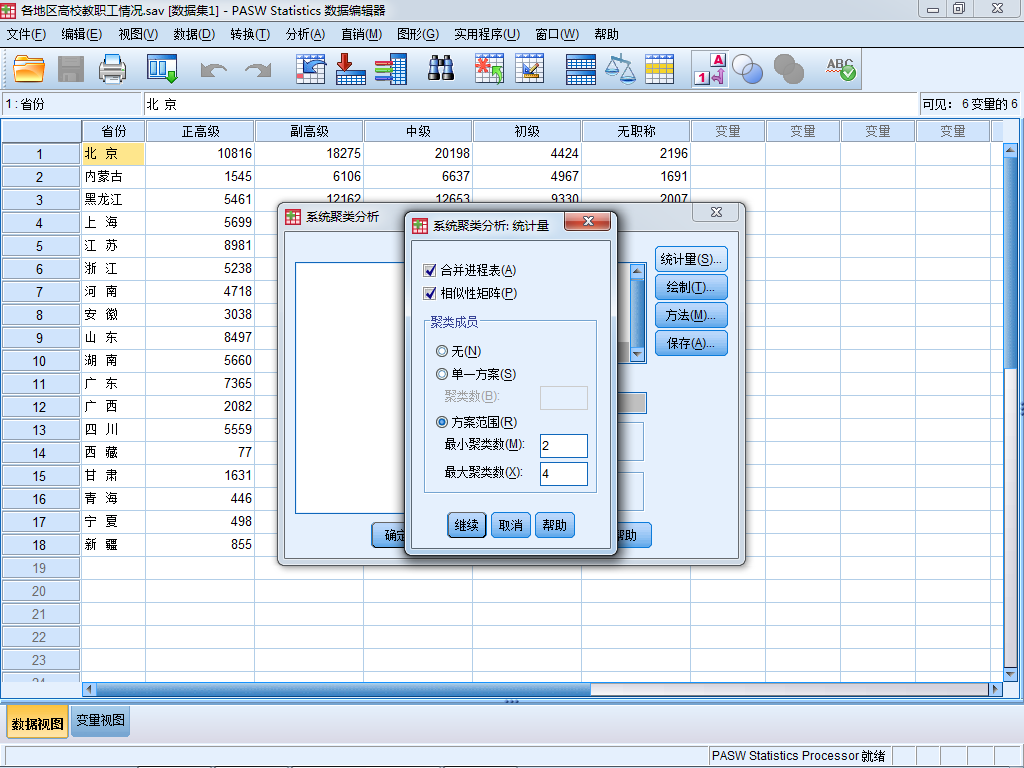
Task: Show all variables grey circles icon
Action: pos(788,69)
